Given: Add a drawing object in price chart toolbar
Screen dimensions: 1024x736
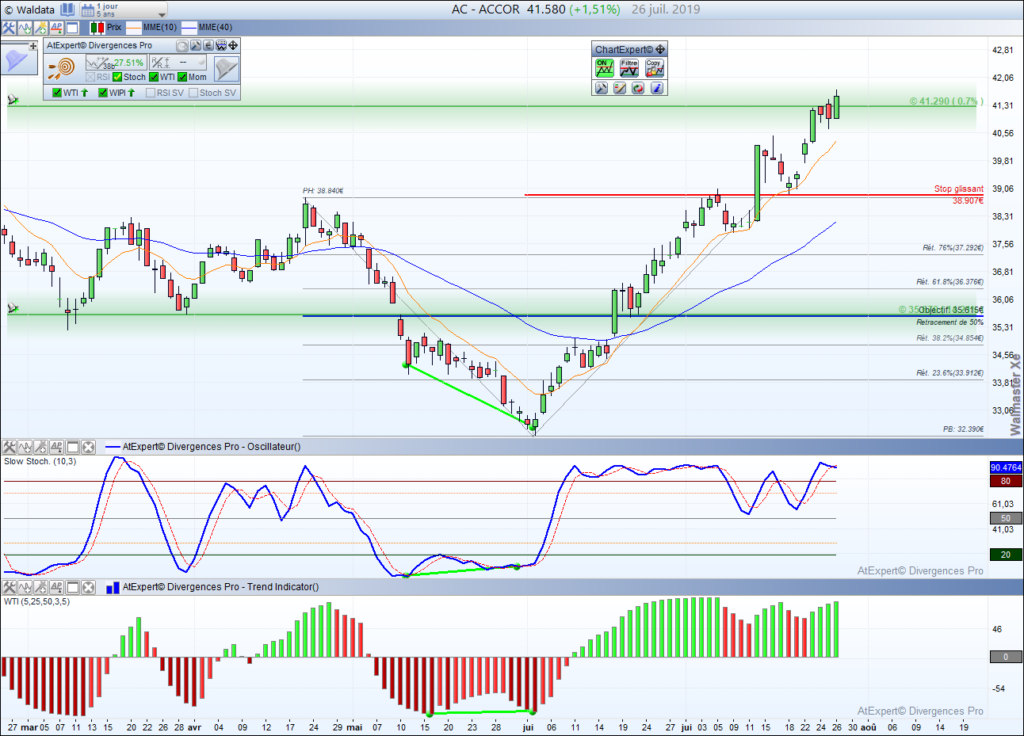Looking at the screenshot, I should point(40,27).
